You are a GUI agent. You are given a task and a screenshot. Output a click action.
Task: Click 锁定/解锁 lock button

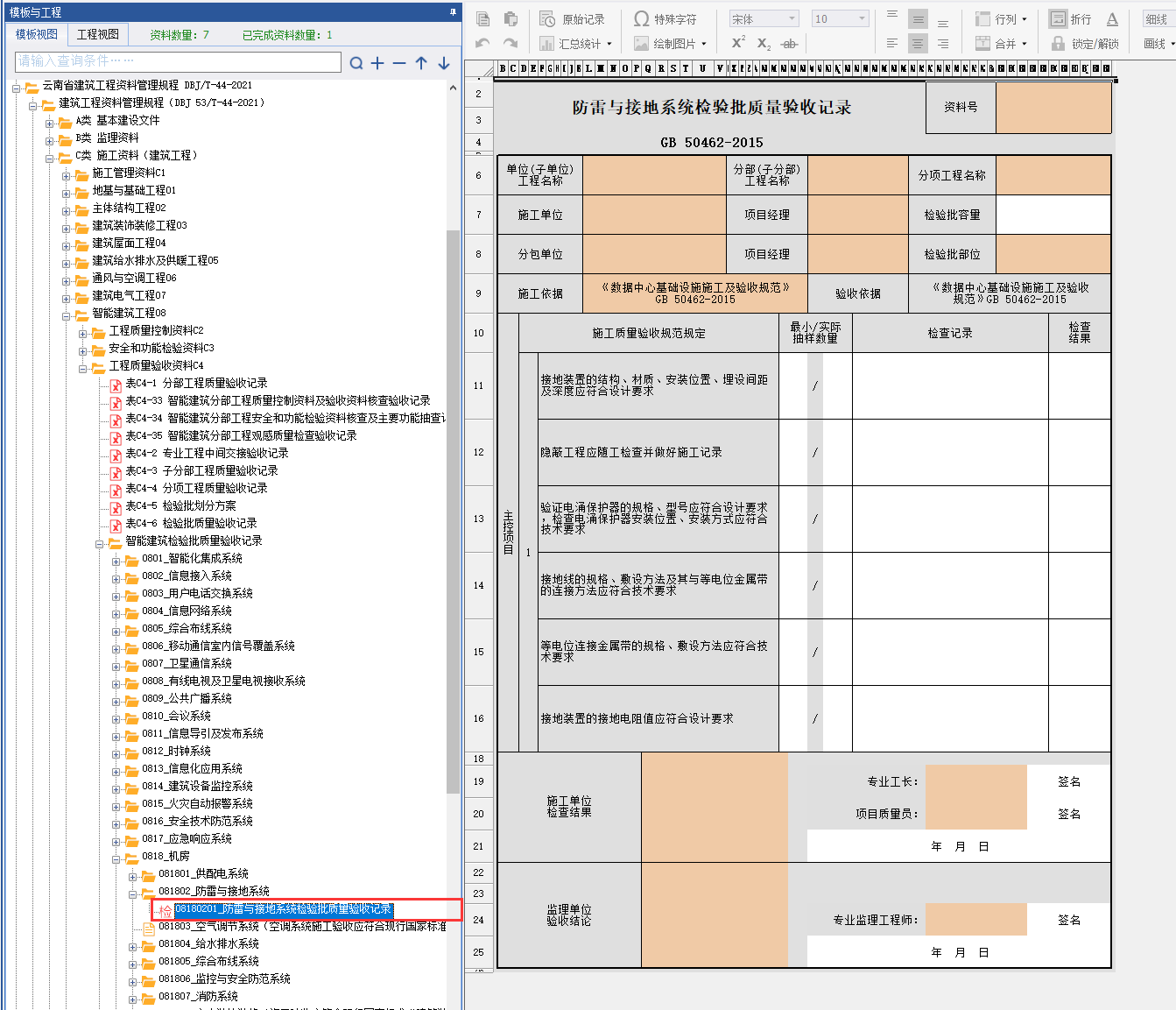1084,43
